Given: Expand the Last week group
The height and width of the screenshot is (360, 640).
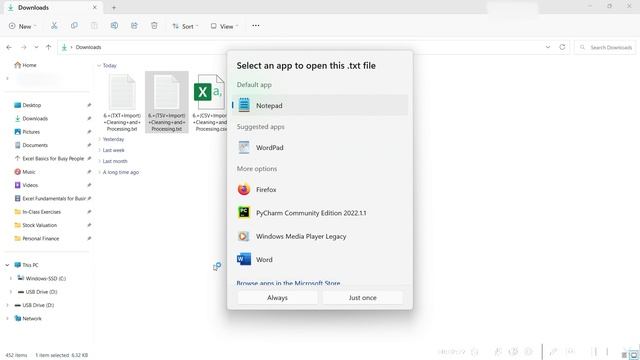Looking at the screenshot, I should click(99, 150).
